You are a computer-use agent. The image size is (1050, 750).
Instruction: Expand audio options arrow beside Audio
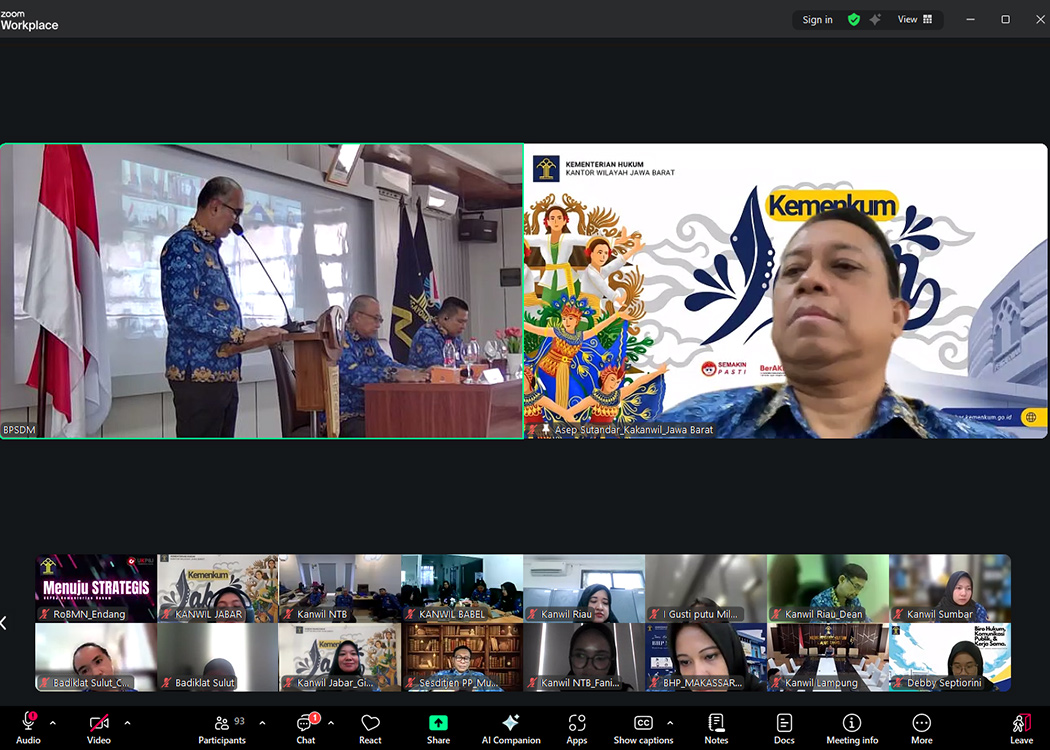pos(53,723)
